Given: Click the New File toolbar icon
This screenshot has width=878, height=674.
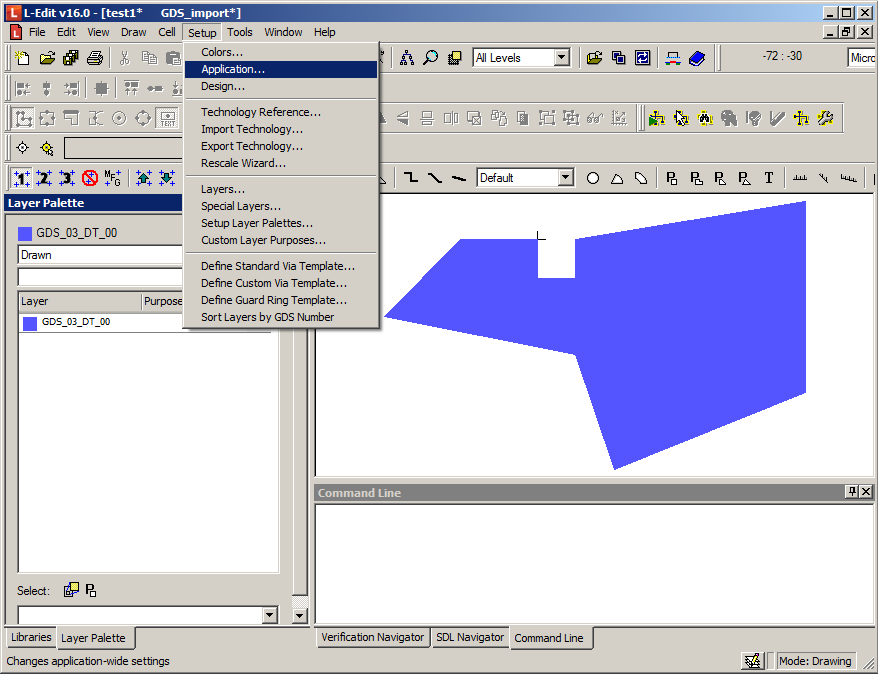Looking at the screenshot, I should (23, 58).
